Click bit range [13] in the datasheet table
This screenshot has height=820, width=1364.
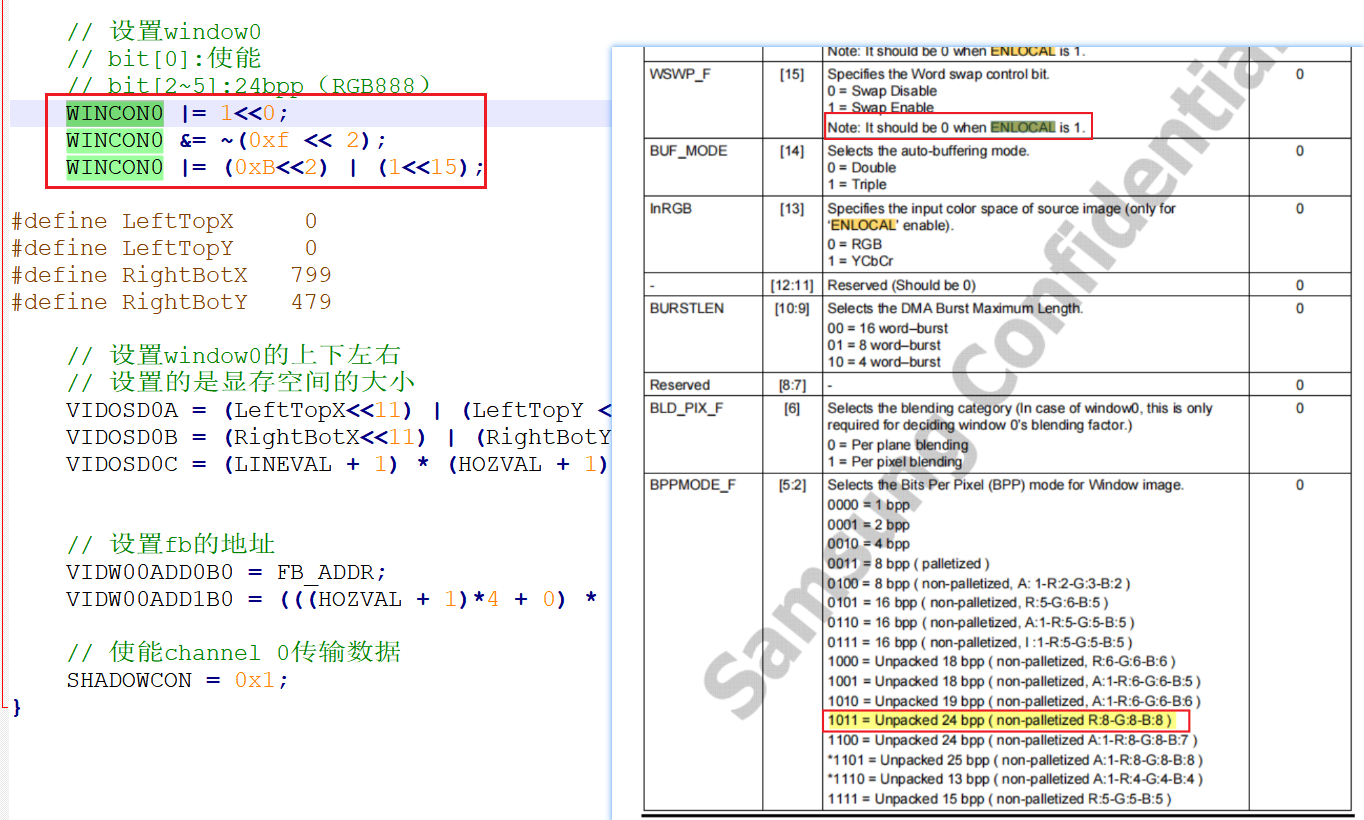coord(791,209)
